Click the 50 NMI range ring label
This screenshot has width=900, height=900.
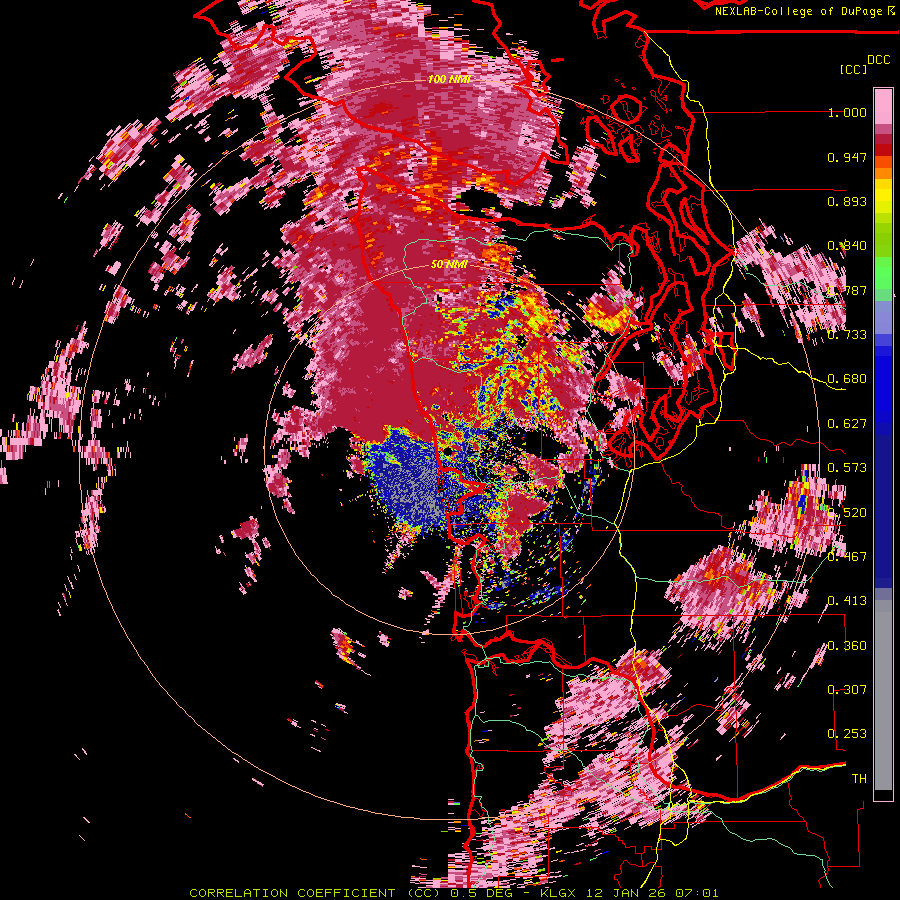(449, 265)
